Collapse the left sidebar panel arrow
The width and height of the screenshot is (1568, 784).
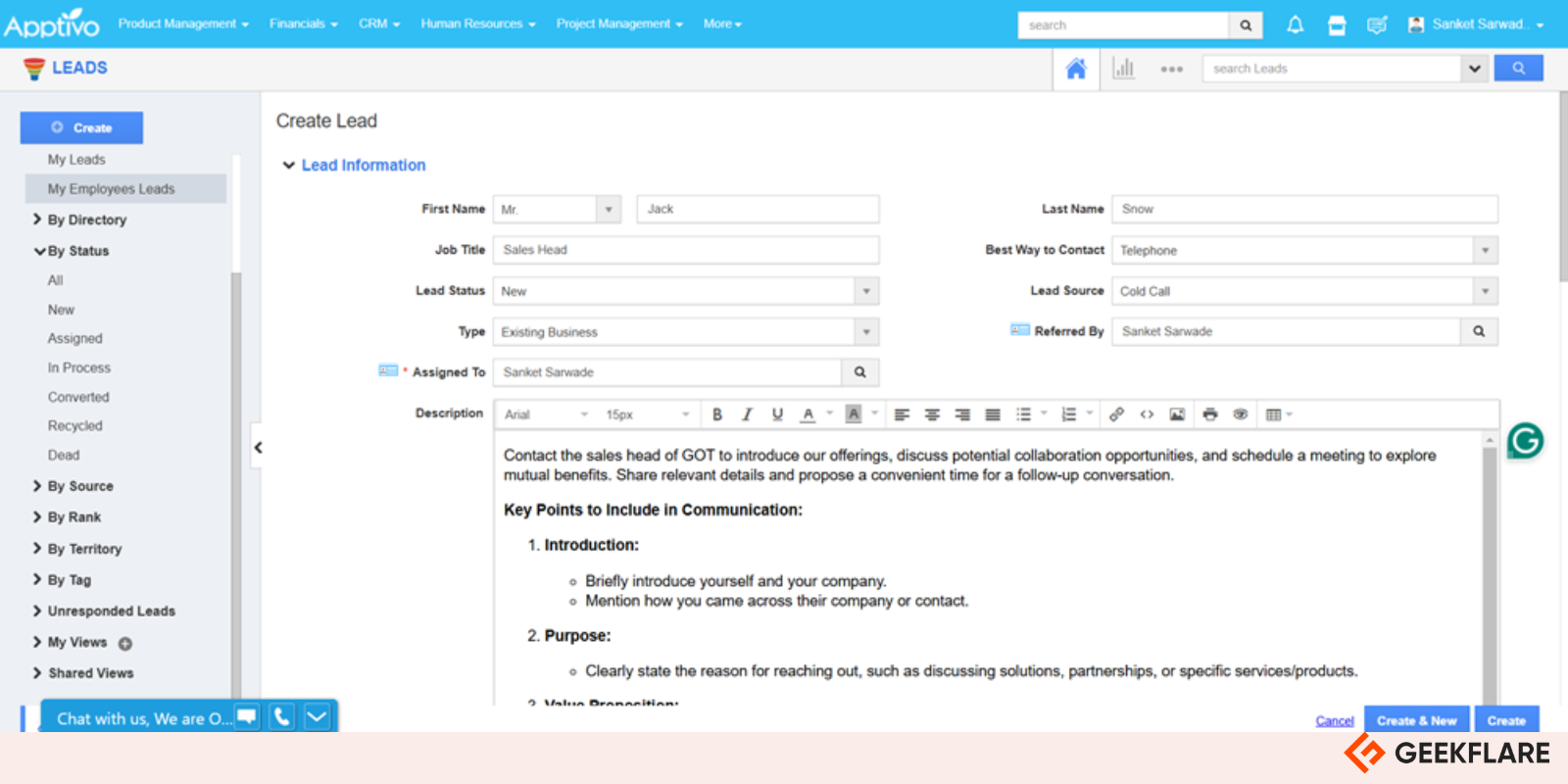pos(258,448)
